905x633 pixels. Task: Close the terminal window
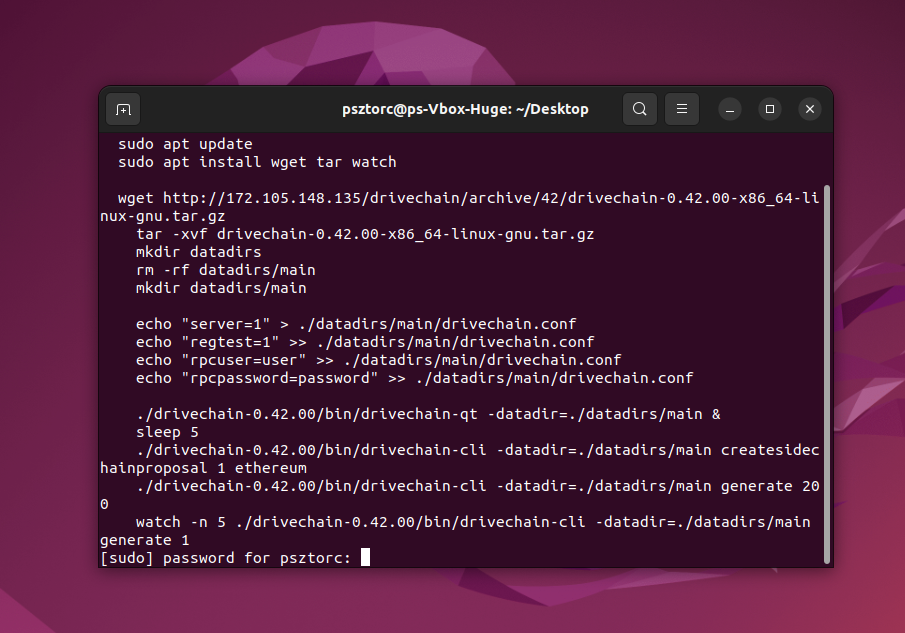(810, 109)
